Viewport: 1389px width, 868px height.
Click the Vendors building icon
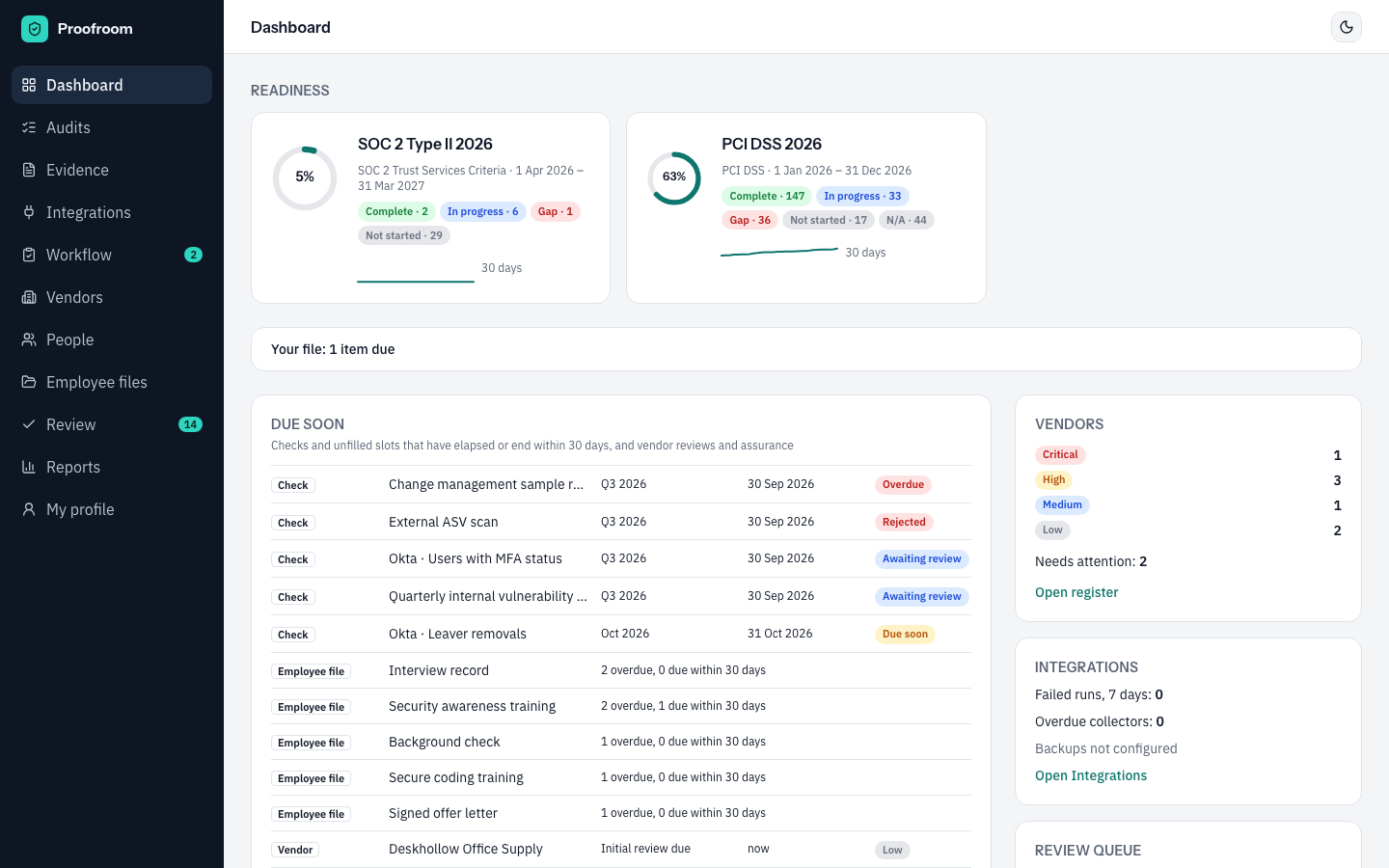pos(29,297)
